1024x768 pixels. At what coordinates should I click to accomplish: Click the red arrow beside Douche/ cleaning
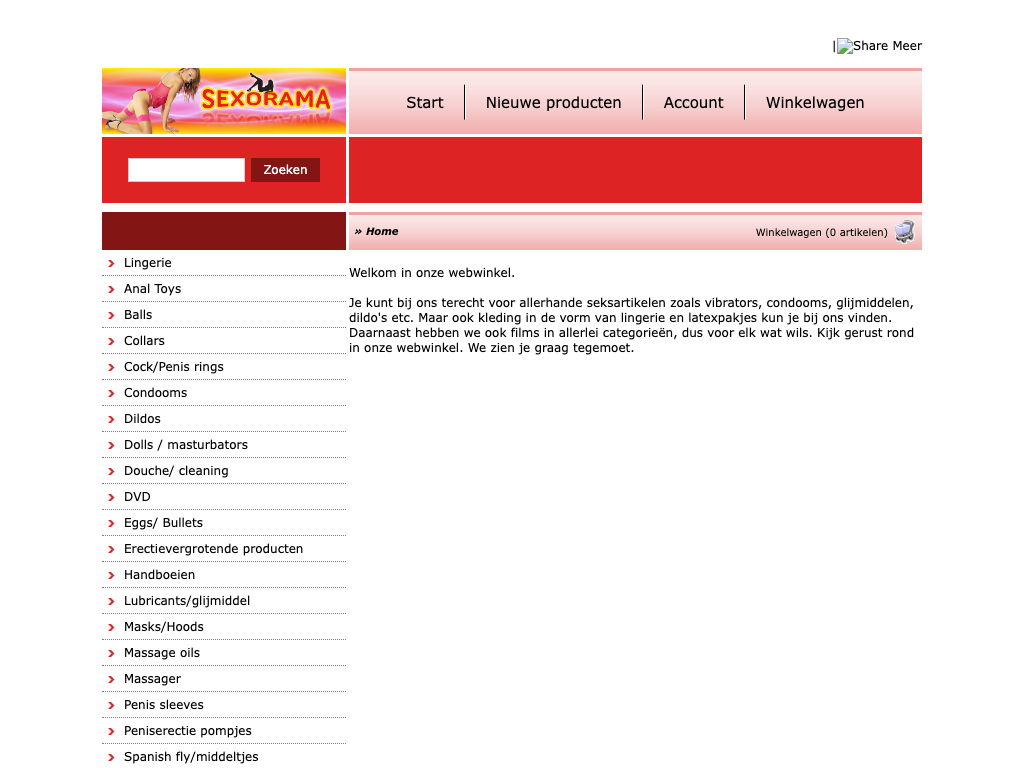[111, 472]
